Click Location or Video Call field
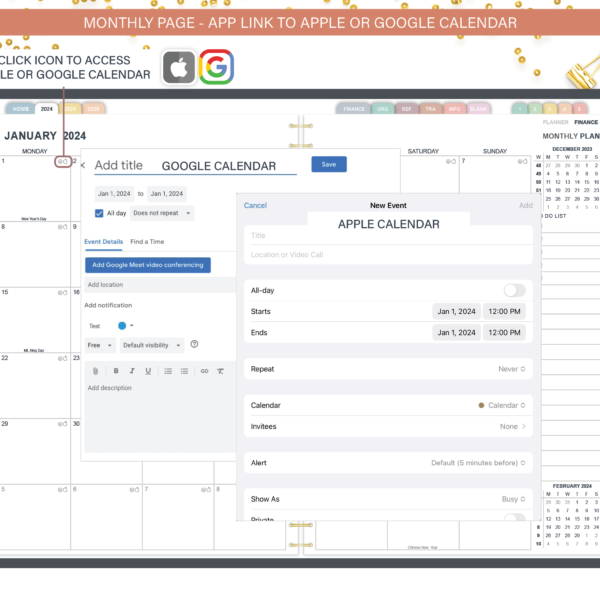 click(x=388, y=254)
